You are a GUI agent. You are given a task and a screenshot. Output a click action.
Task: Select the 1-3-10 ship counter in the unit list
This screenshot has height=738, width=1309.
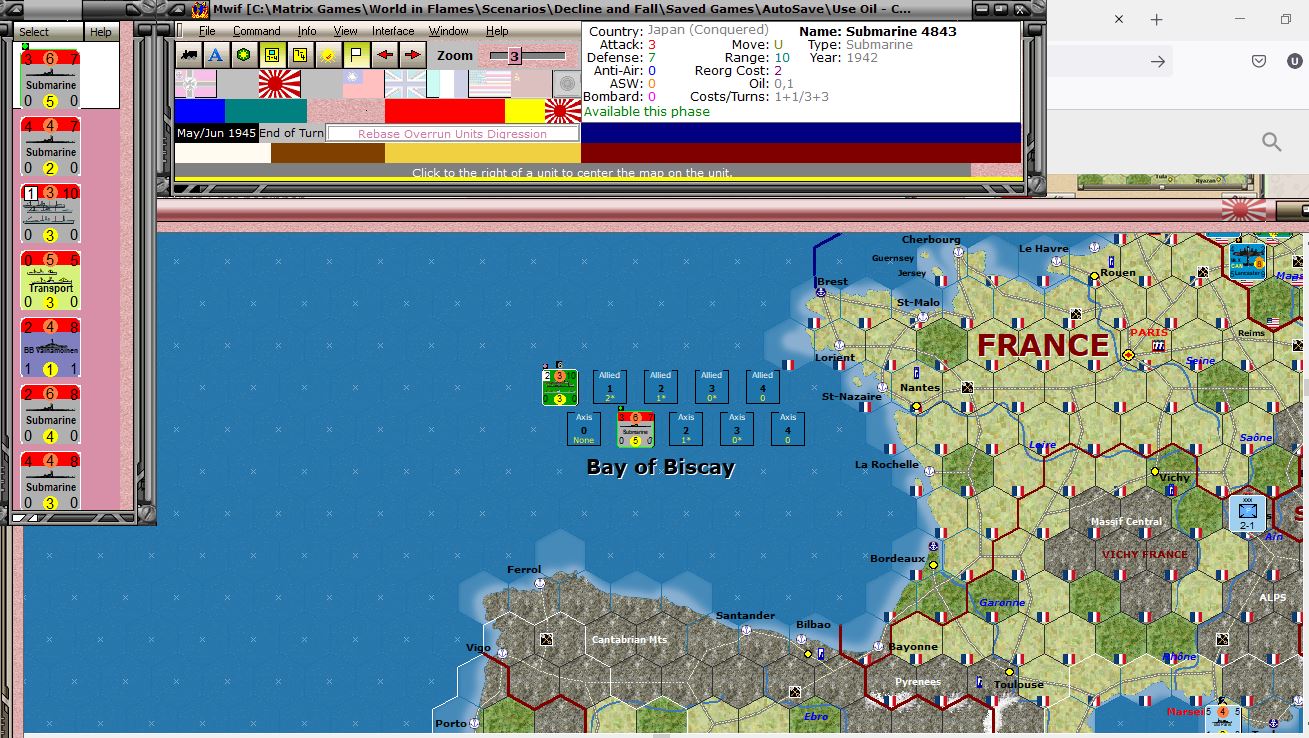(x=51, y=213)
